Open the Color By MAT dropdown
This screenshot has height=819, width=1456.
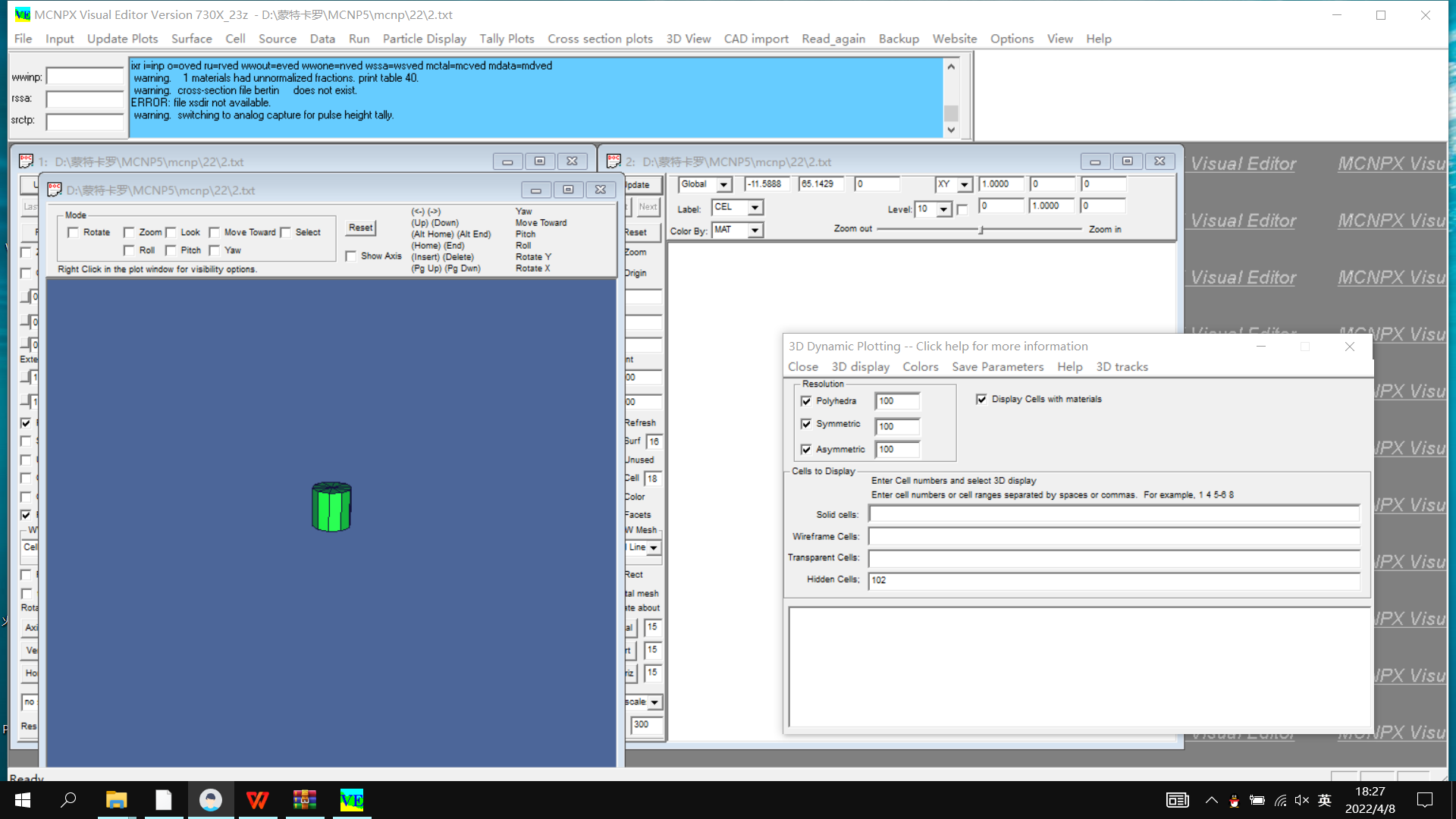tap(755, 230)
